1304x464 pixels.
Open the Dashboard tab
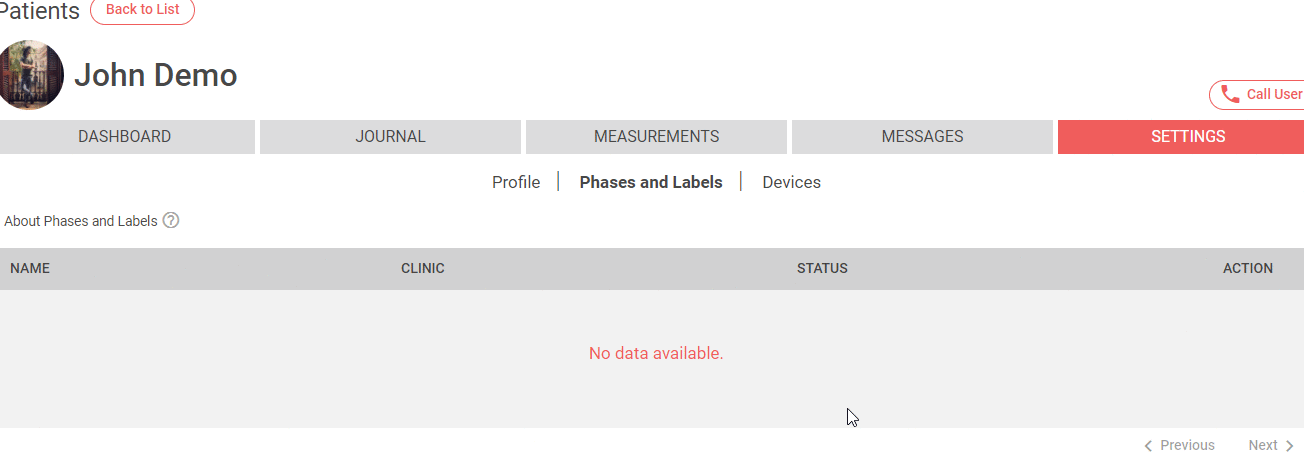click(x=125, y=137)
